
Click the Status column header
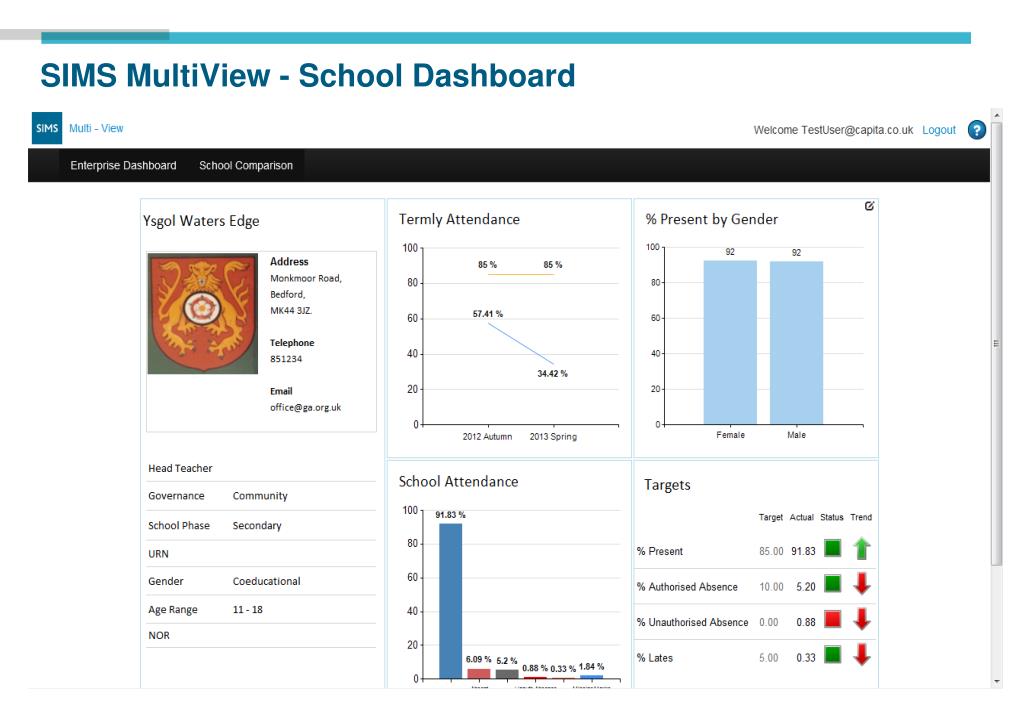coord(831,517)
